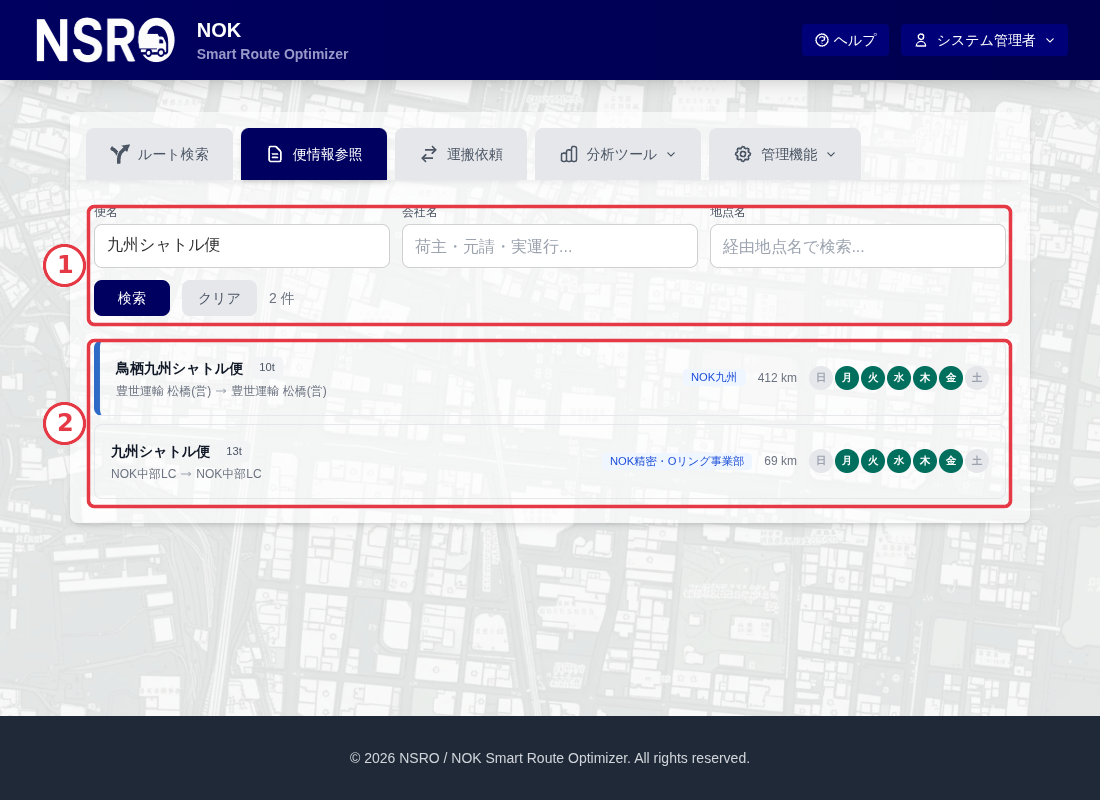Switch to the 便情報参照 tab

tap(314, 154)
